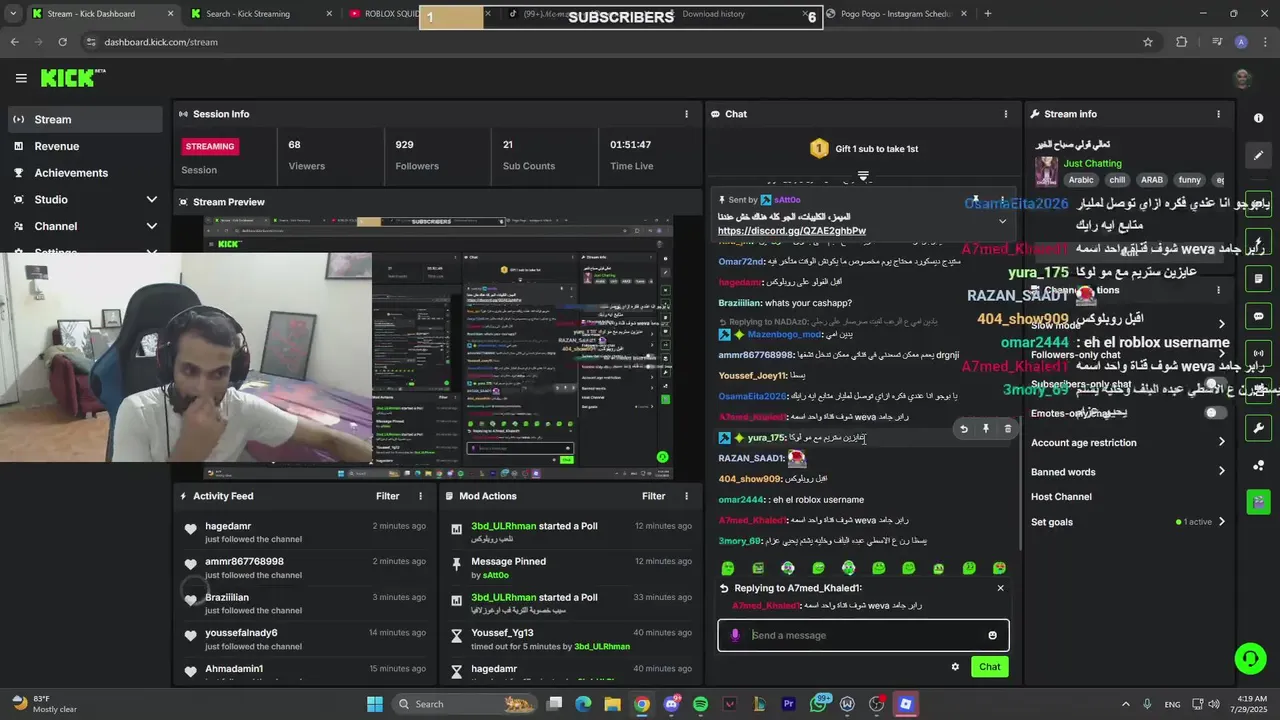Click the green Chat send button
1280x720 pixels.
tap(989, 667)
